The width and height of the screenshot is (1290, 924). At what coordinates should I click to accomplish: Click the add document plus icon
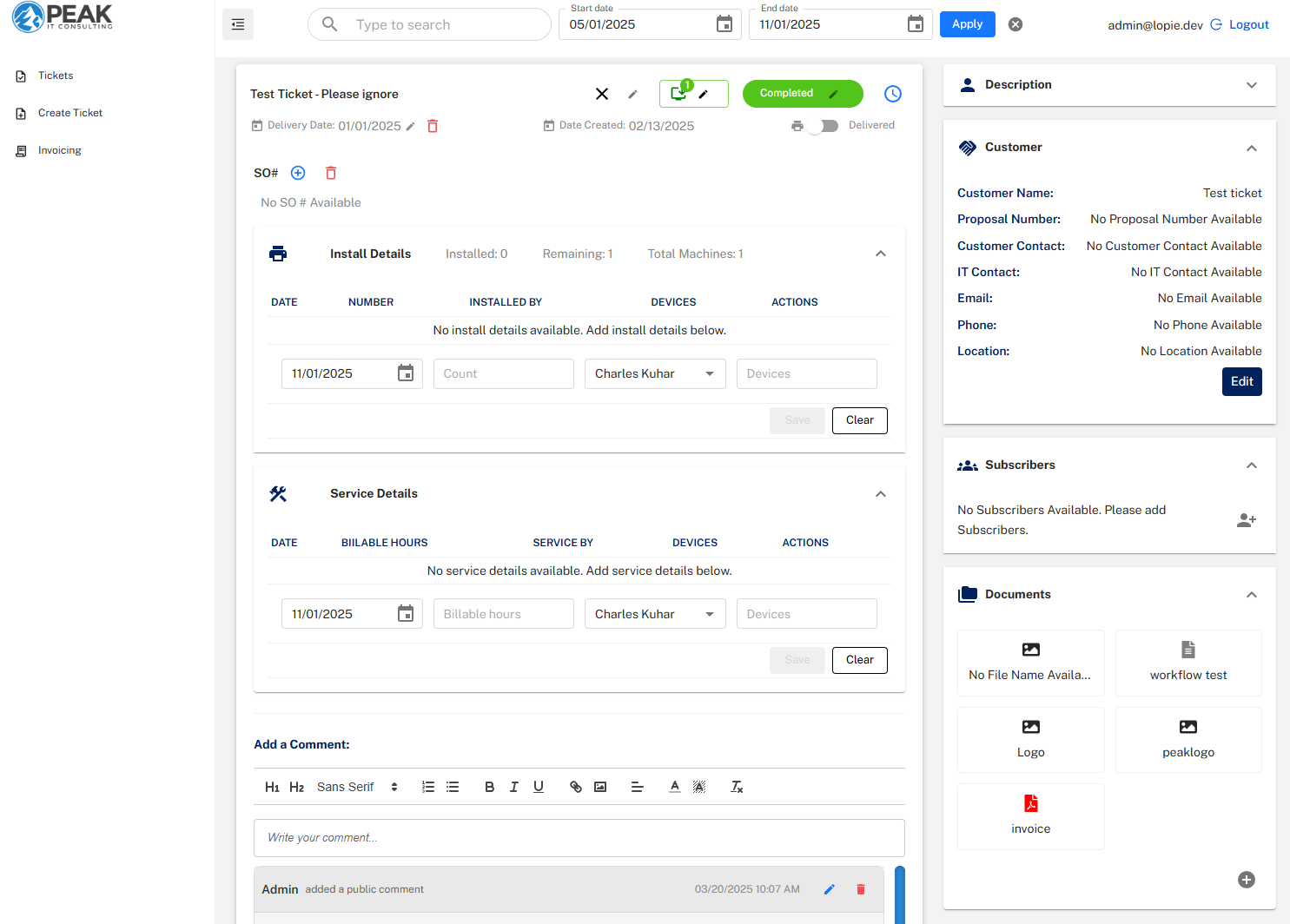pyautogui.click(x=1247, y=880)
